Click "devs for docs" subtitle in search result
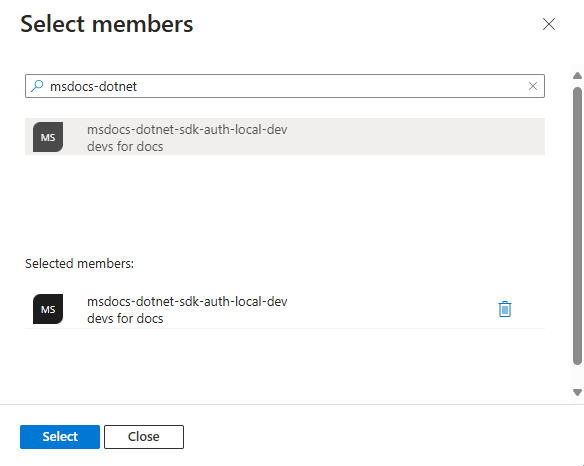The height and width of the screenshot is (466, 584). 125,146
